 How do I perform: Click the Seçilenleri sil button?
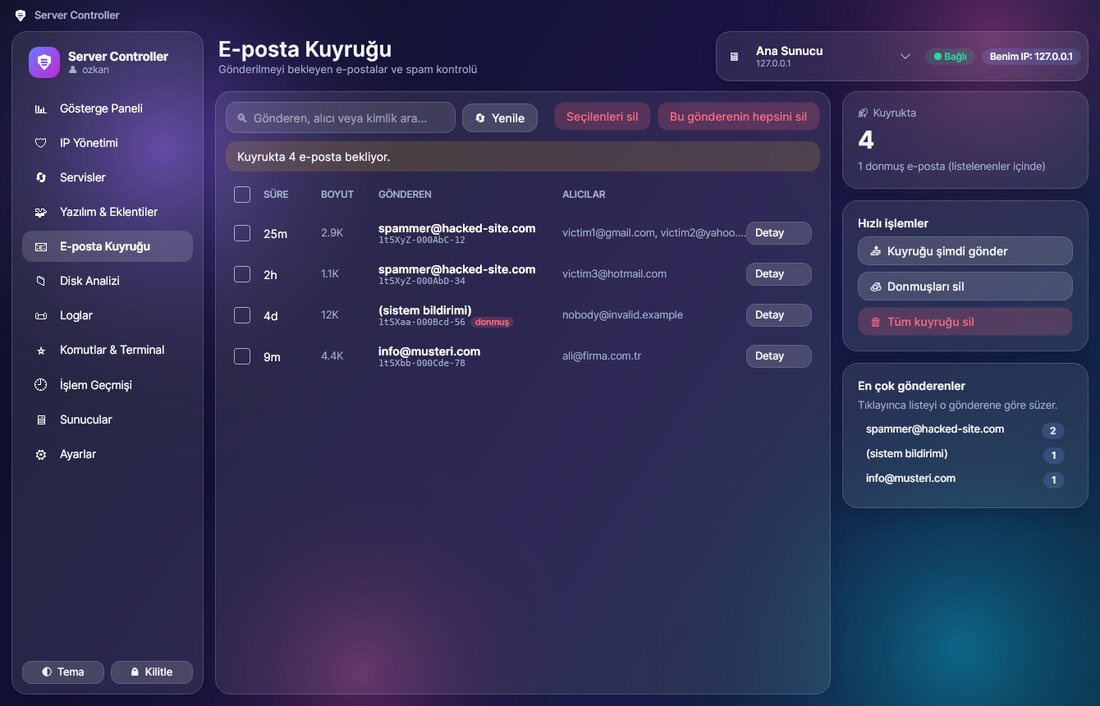[x=603, y=116]
